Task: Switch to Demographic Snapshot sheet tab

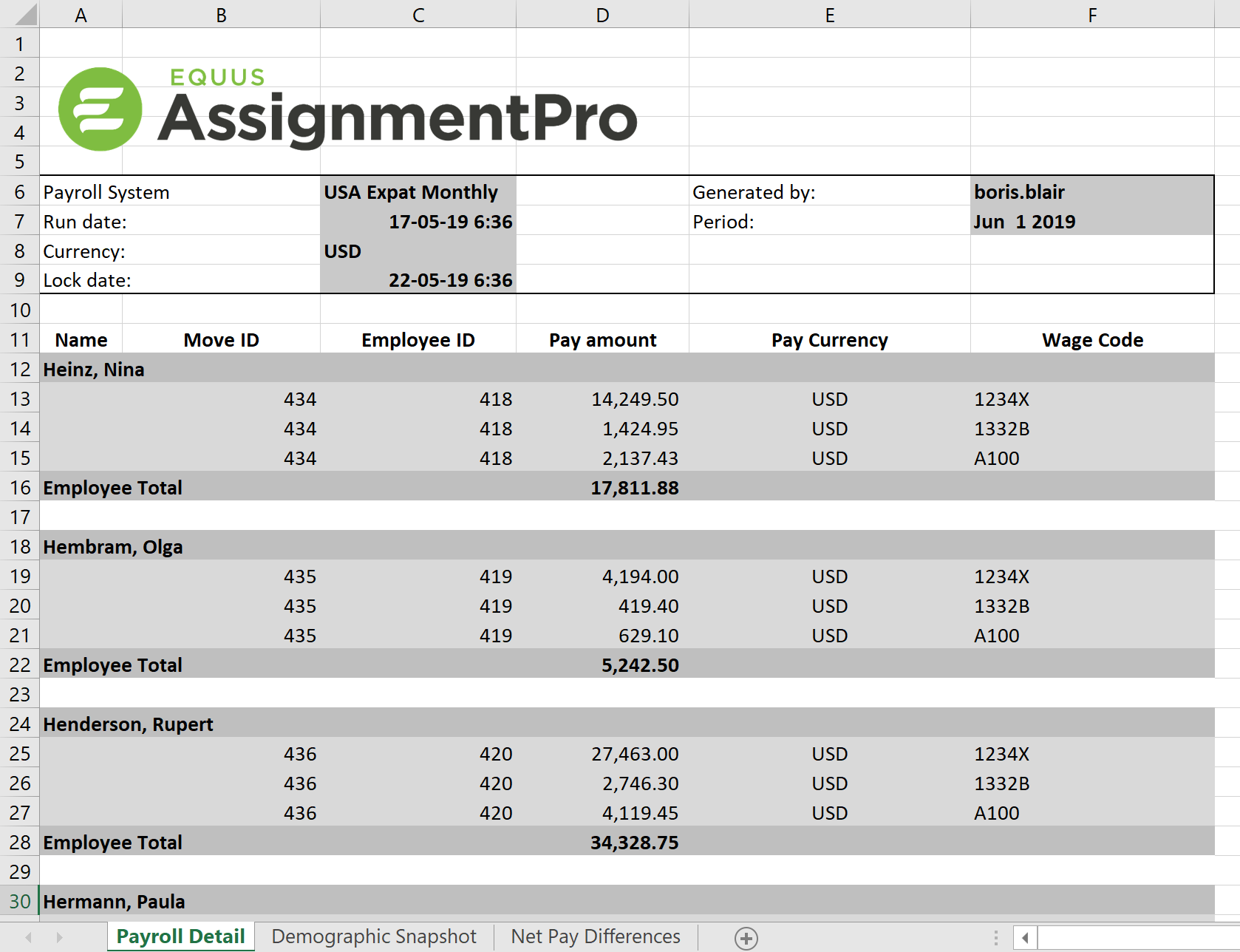Action: pyautogui.click(x=374, y=936)
